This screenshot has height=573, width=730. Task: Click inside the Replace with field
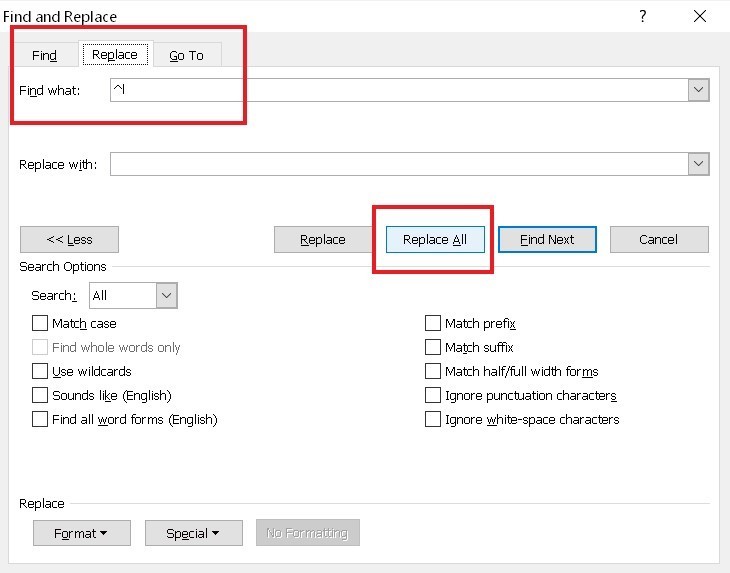click(x=399, y=164)
